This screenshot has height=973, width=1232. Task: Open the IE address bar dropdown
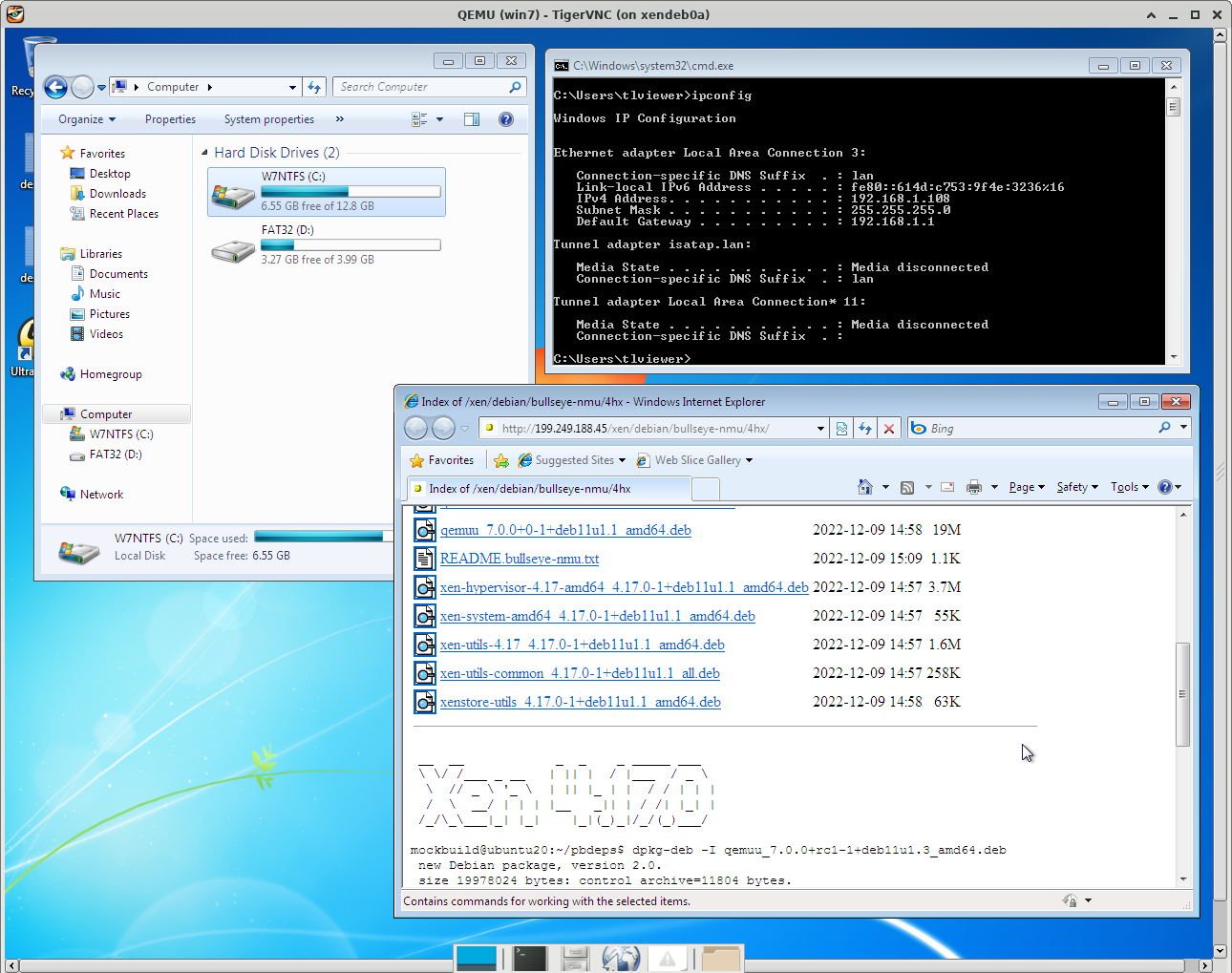pos(820,429)
